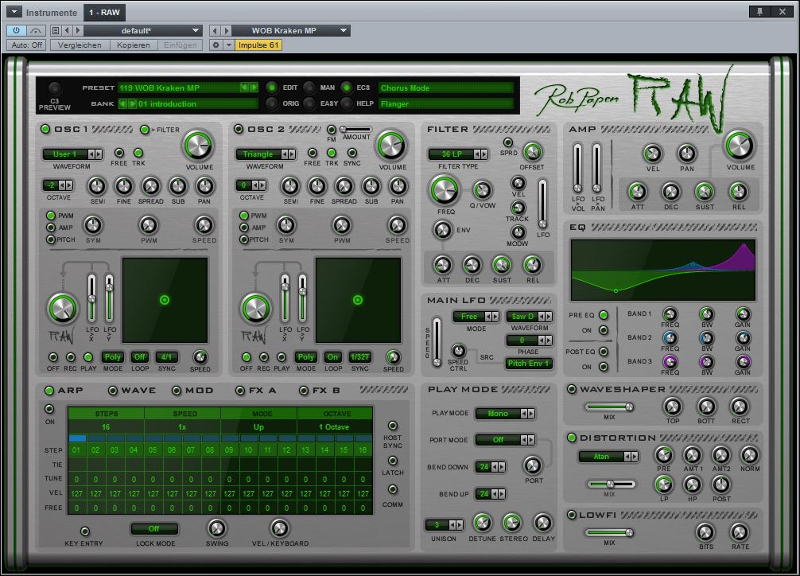Open the WOB Kraken MP dropdown
Image resolution: width=800 pixels, height=576 pixels.
click(x=292, y=31)
